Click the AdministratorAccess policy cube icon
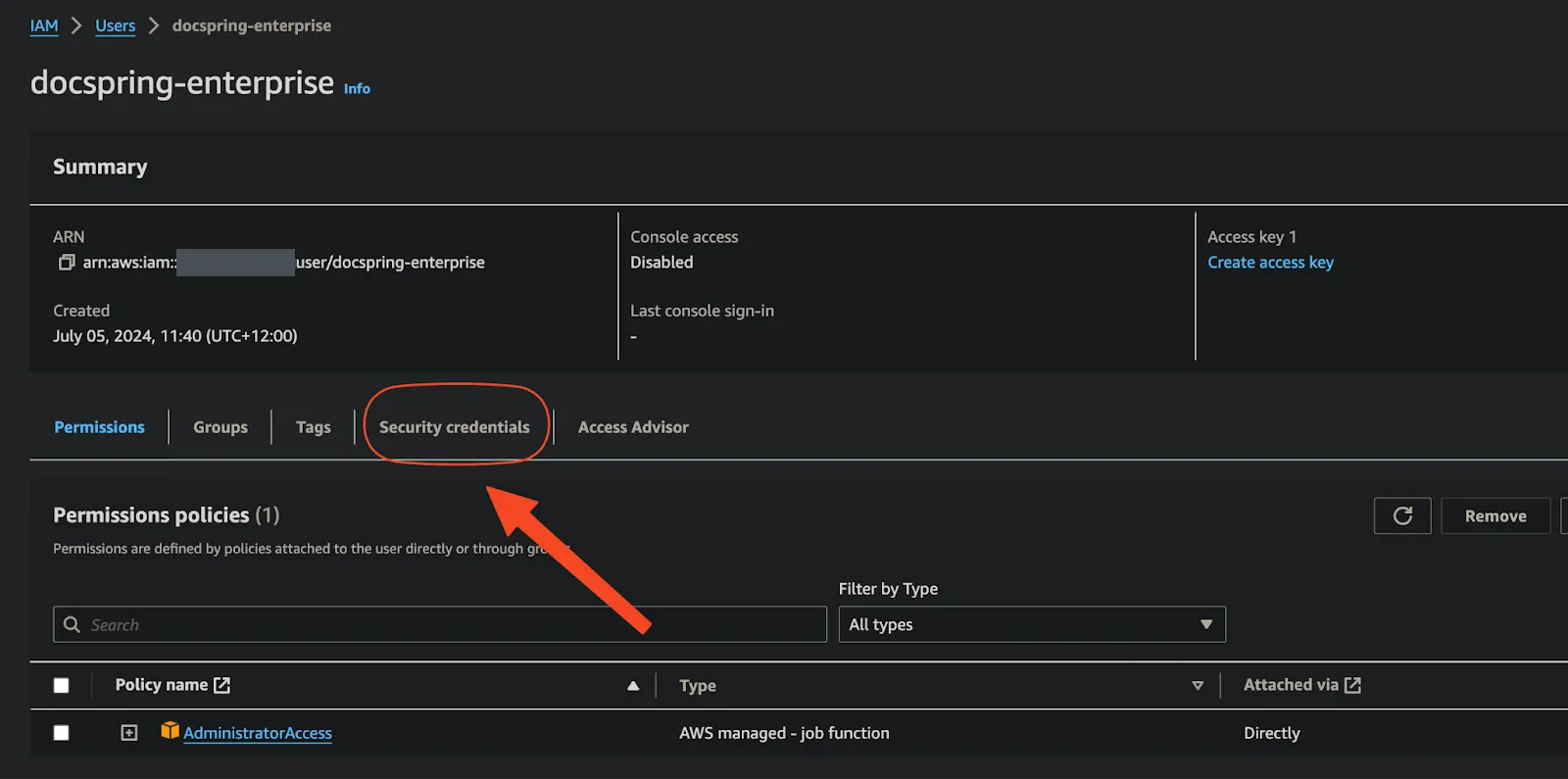Image resolution: width=1568 pixels, height=779 pixels. (170, 731)
